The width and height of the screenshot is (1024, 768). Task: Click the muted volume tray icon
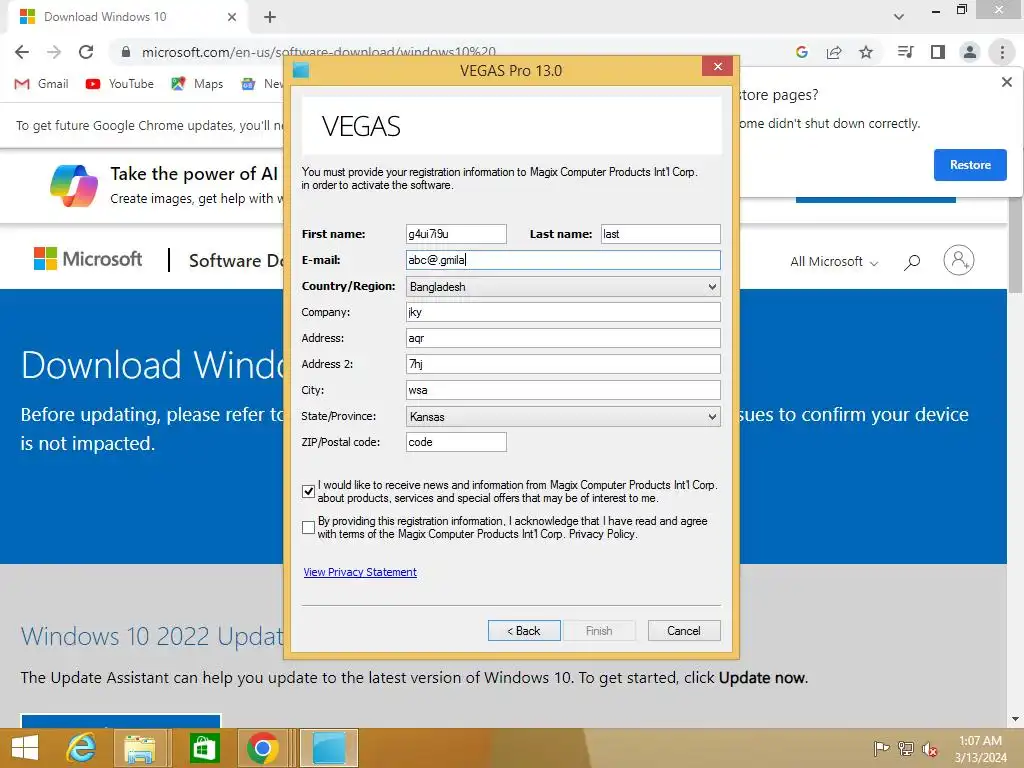(930, 749)
